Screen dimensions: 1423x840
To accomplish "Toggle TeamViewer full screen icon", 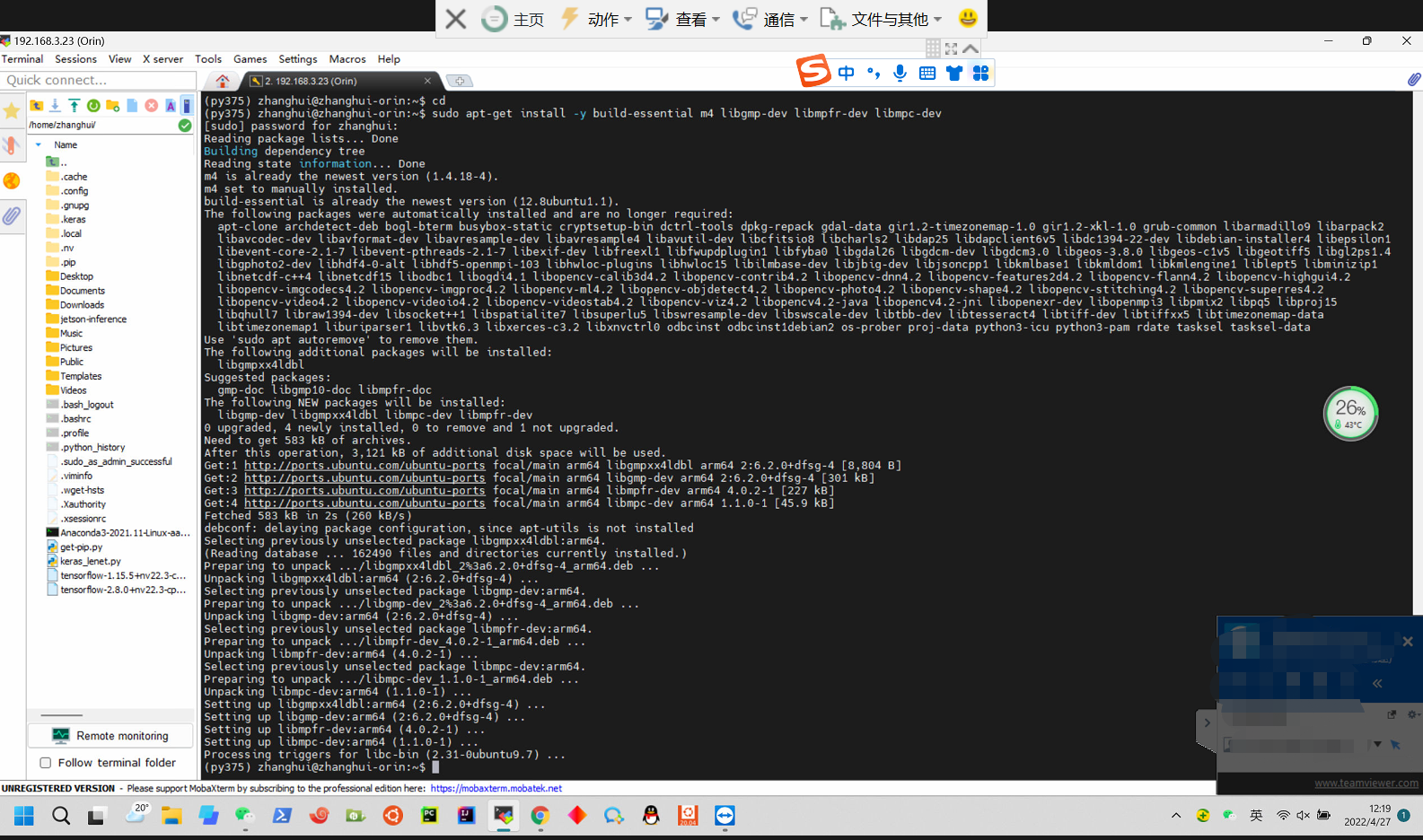I will pos(952,48).
